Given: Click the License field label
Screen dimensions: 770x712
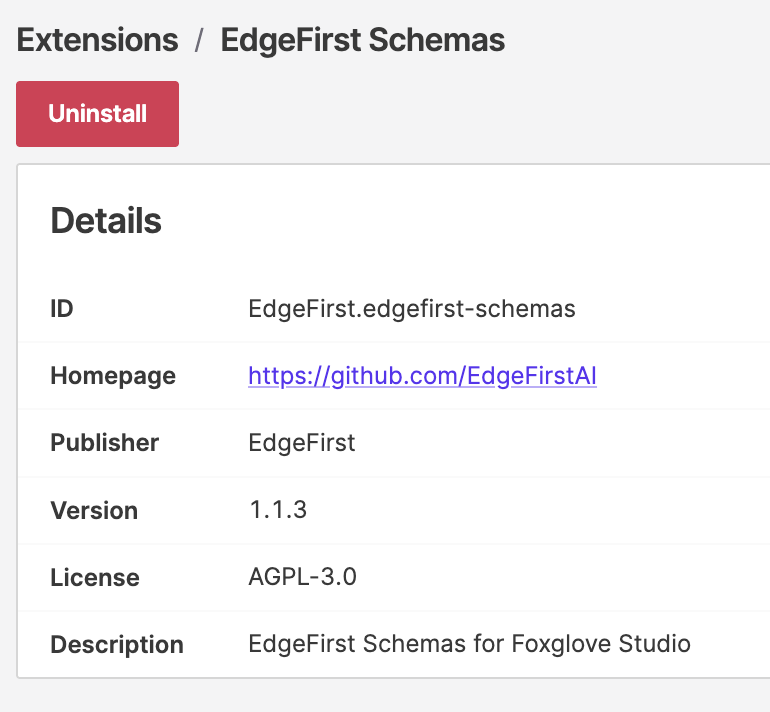Looking at the screenshot, I should [95, 577].
